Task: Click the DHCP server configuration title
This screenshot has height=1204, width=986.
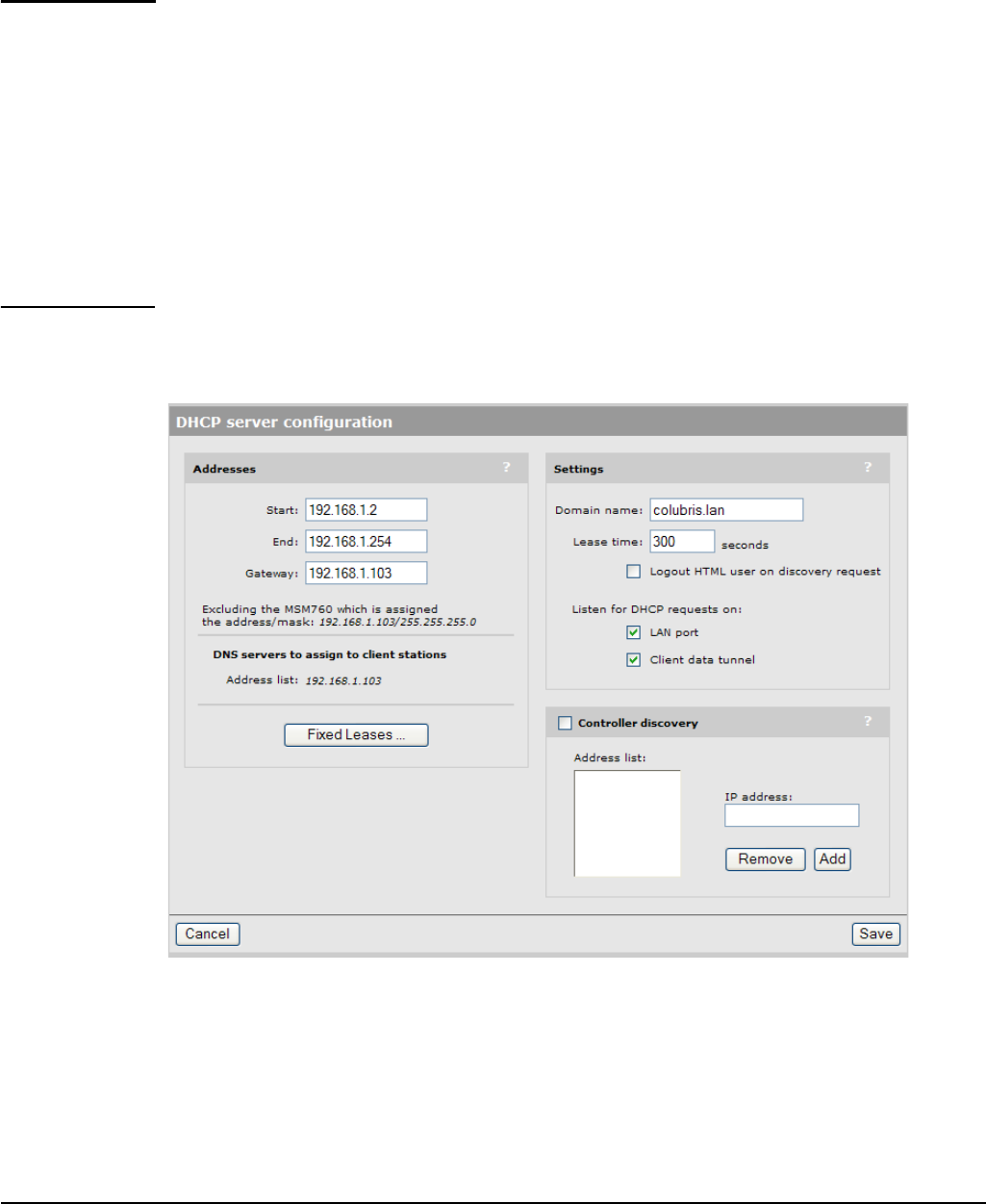Action: (x=284, y=422)
